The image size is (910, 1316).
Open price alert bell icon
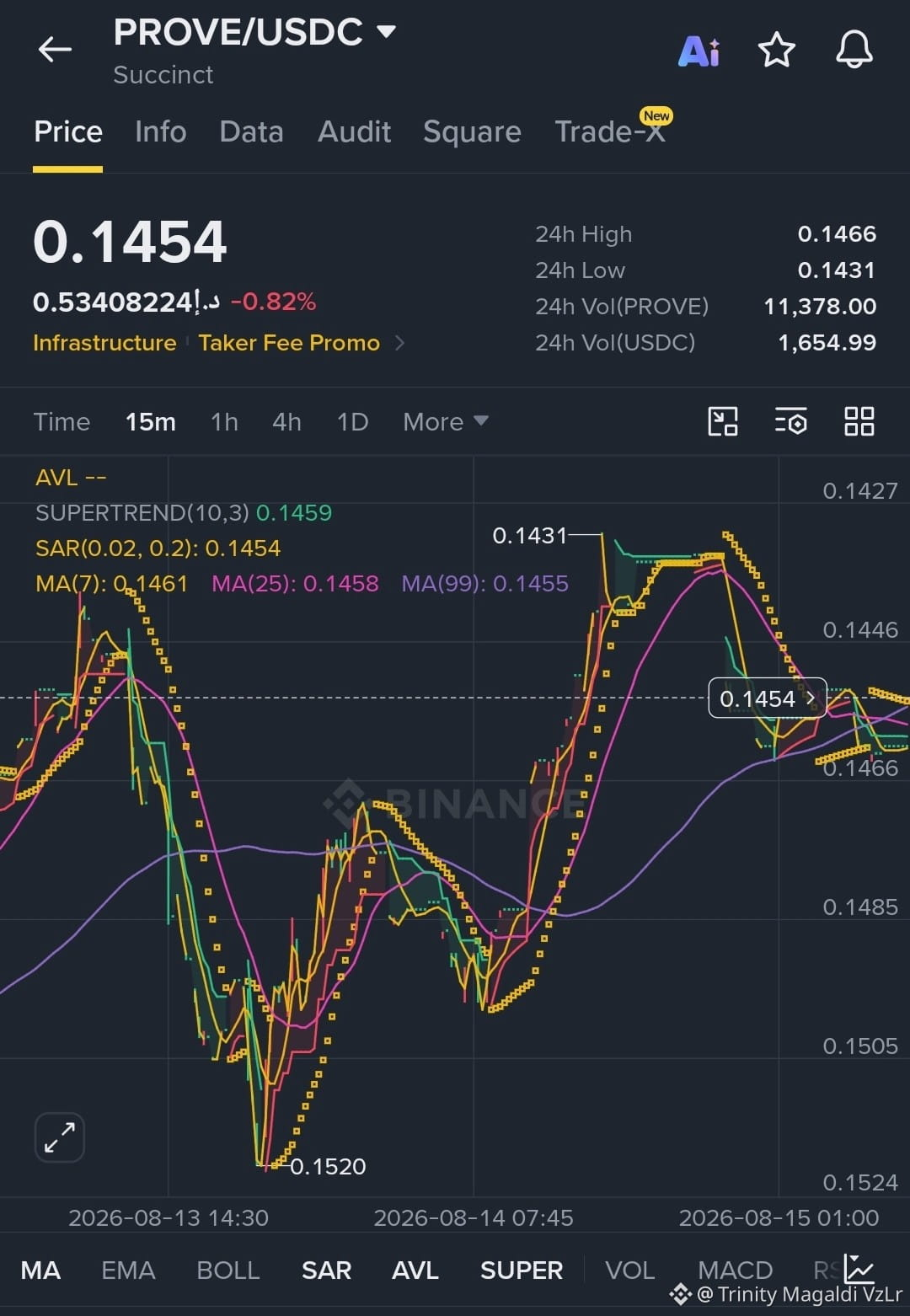pos(854,50)
